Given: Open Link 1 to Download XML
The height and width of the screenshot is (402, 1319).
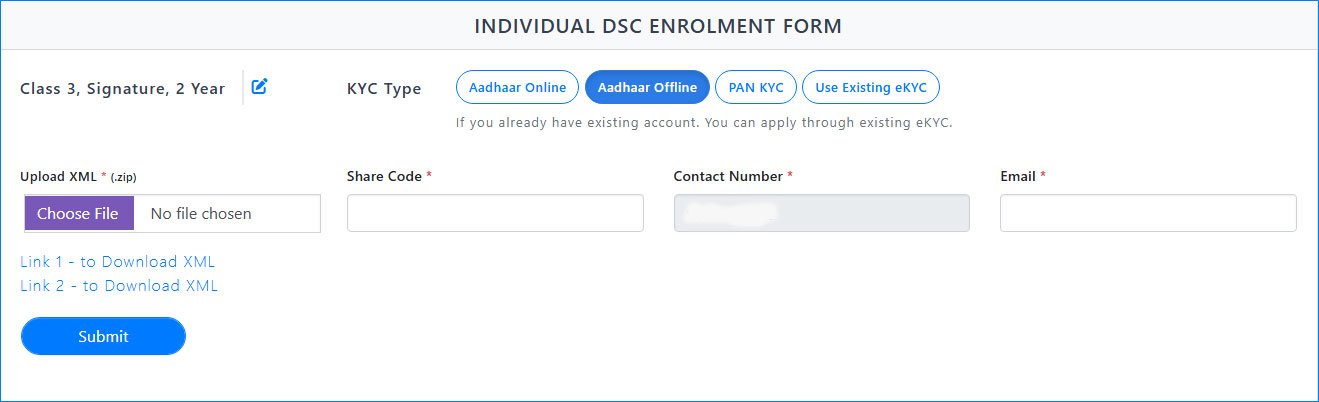Looking at the screenshot, I should [118, 262].
